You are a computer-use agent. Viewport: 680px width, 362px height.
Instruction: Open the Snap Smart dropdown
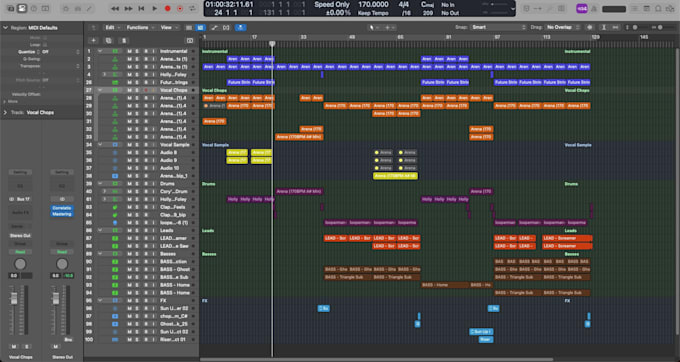499,27
